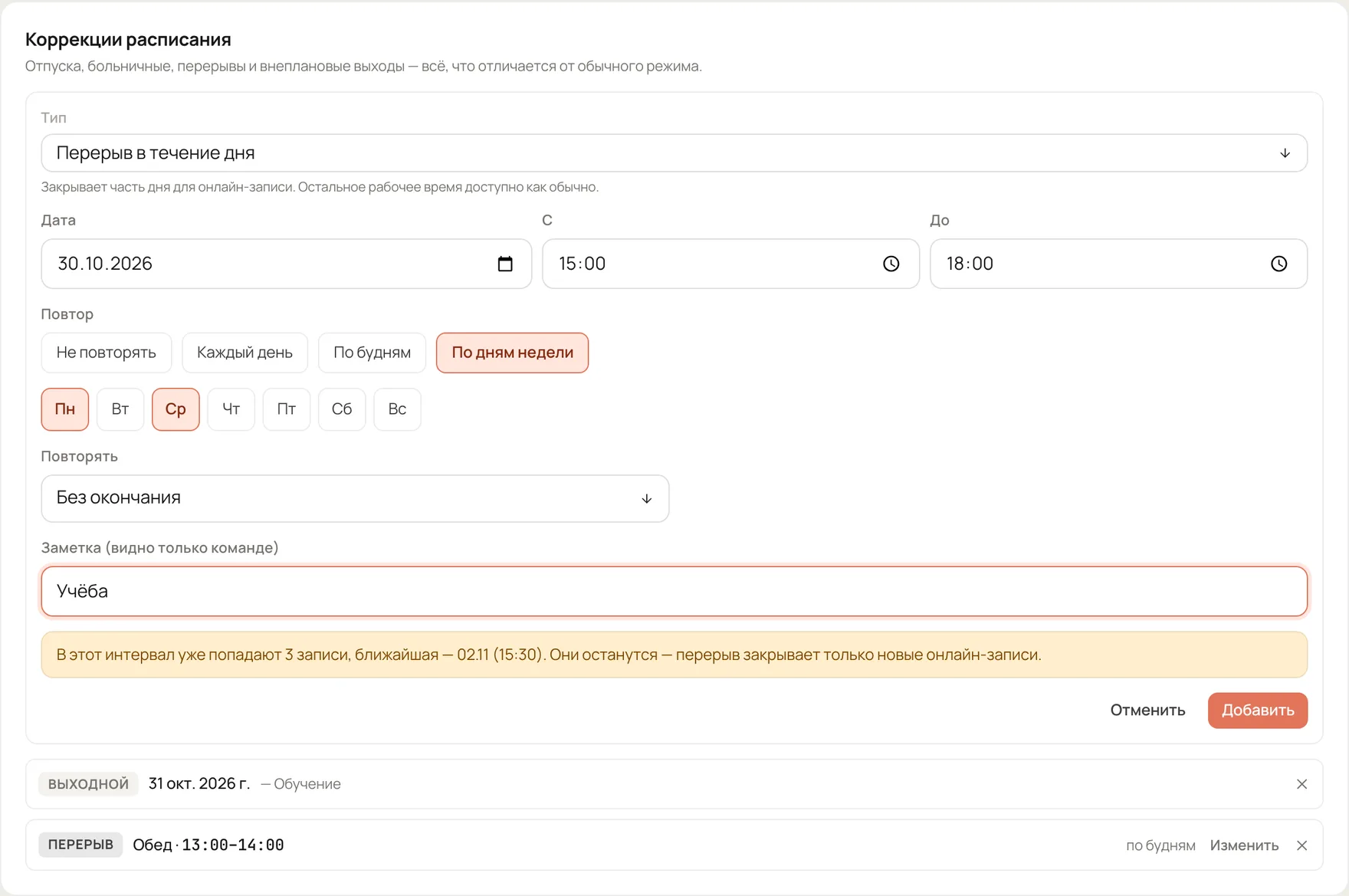Image resolution: width=1349 pixels, height=896 pixels.
Task: Click the Добавить button
Action: (x=1258, y=711)
